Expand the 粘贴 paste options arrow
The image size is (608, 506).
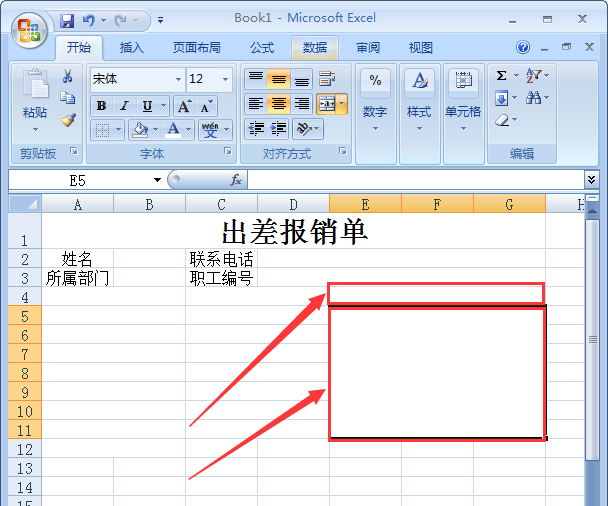(35, 129)
